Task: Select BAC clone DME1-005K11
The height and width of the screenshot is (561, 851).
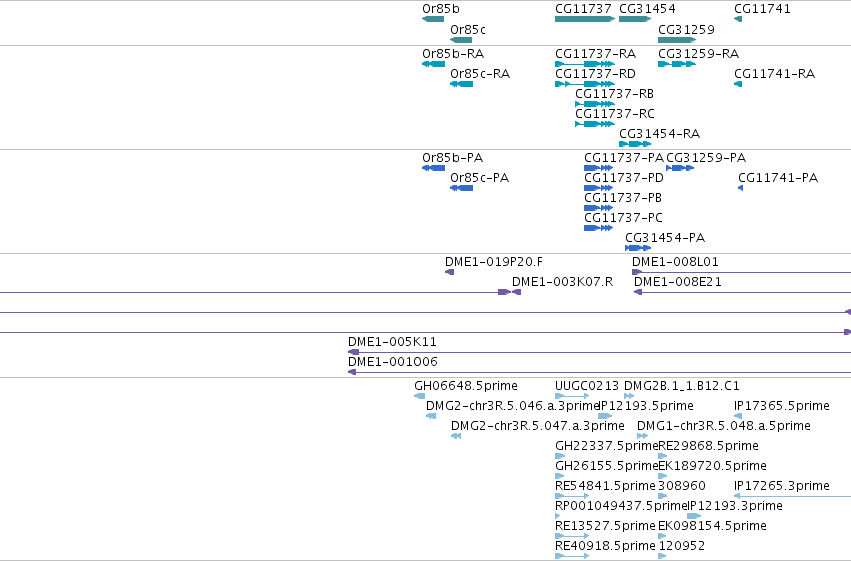Action: click(x=599, y=352)
